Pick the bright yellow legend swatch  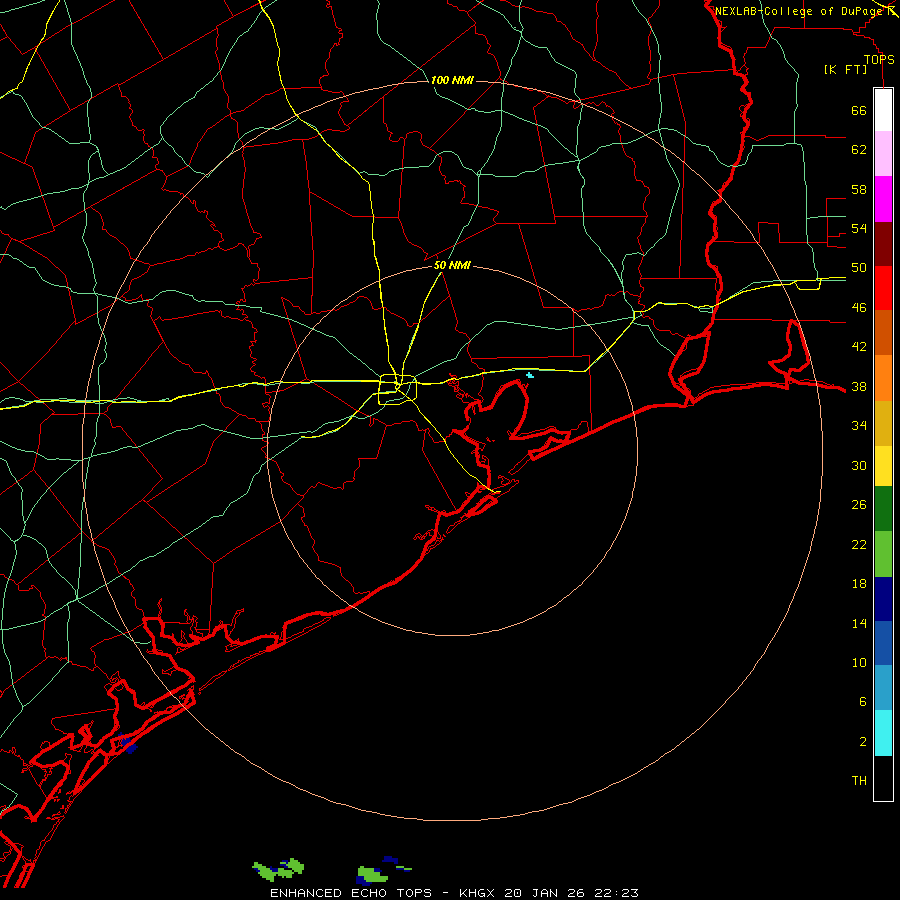coord(883,466)
